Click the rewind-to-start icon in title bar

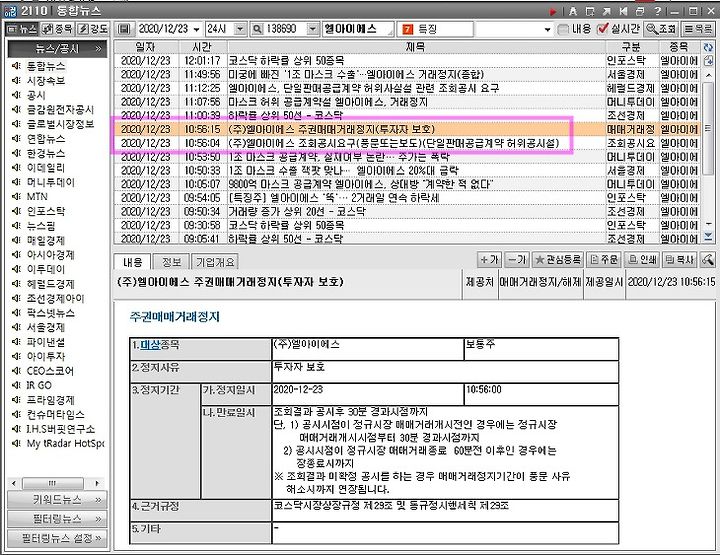coord(623,11)
